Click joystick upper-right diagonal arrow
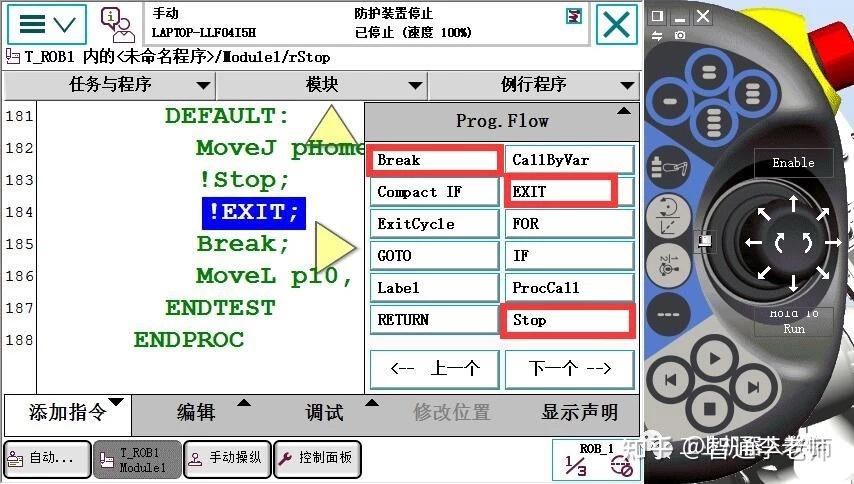The image size is (854, 484). (x=822, y=213)
